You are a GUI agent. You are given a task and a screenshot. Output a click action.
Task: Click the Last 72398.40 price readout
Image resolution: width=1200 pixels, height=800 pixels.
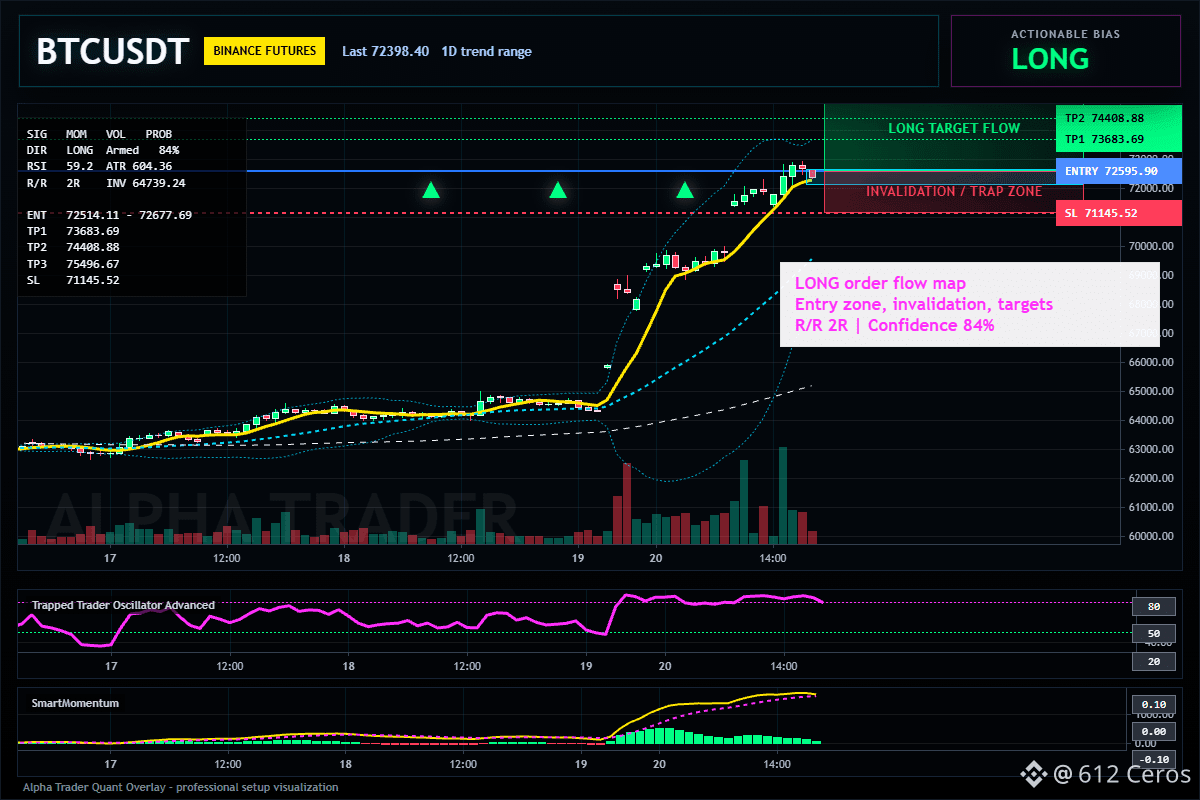[385, 51]
